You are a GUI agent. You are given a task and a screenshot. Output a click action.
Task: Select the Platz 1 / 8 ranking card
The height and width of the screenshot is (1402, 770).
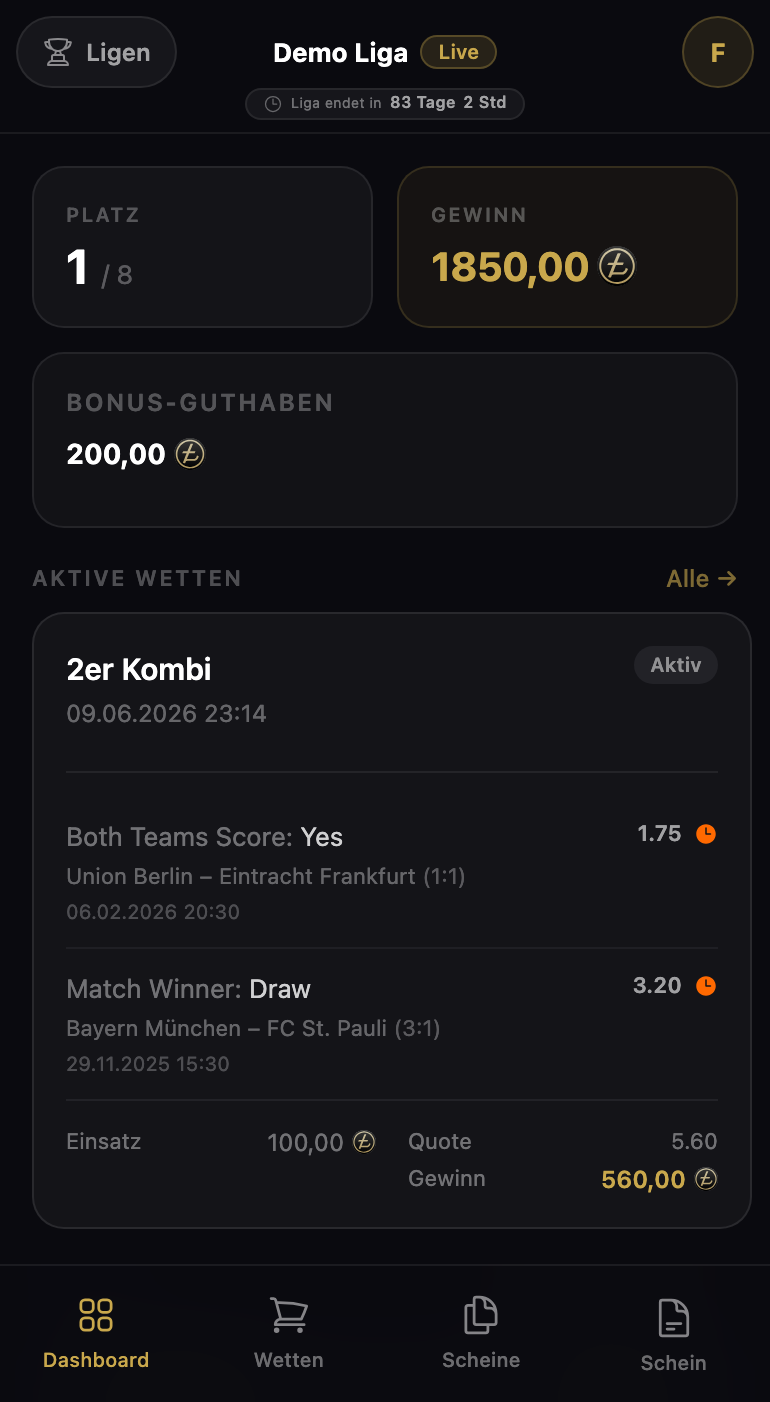click(203, 247)
